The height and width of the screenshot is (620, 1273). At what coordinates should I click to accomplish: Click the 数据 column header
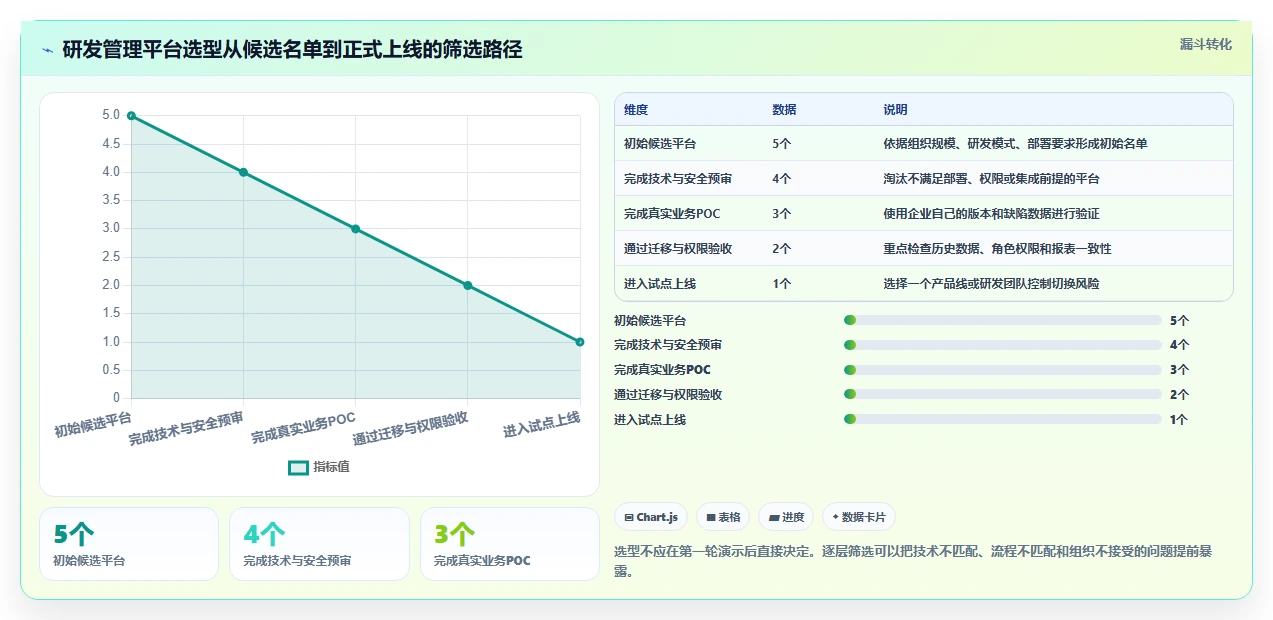tap(784, 110)
